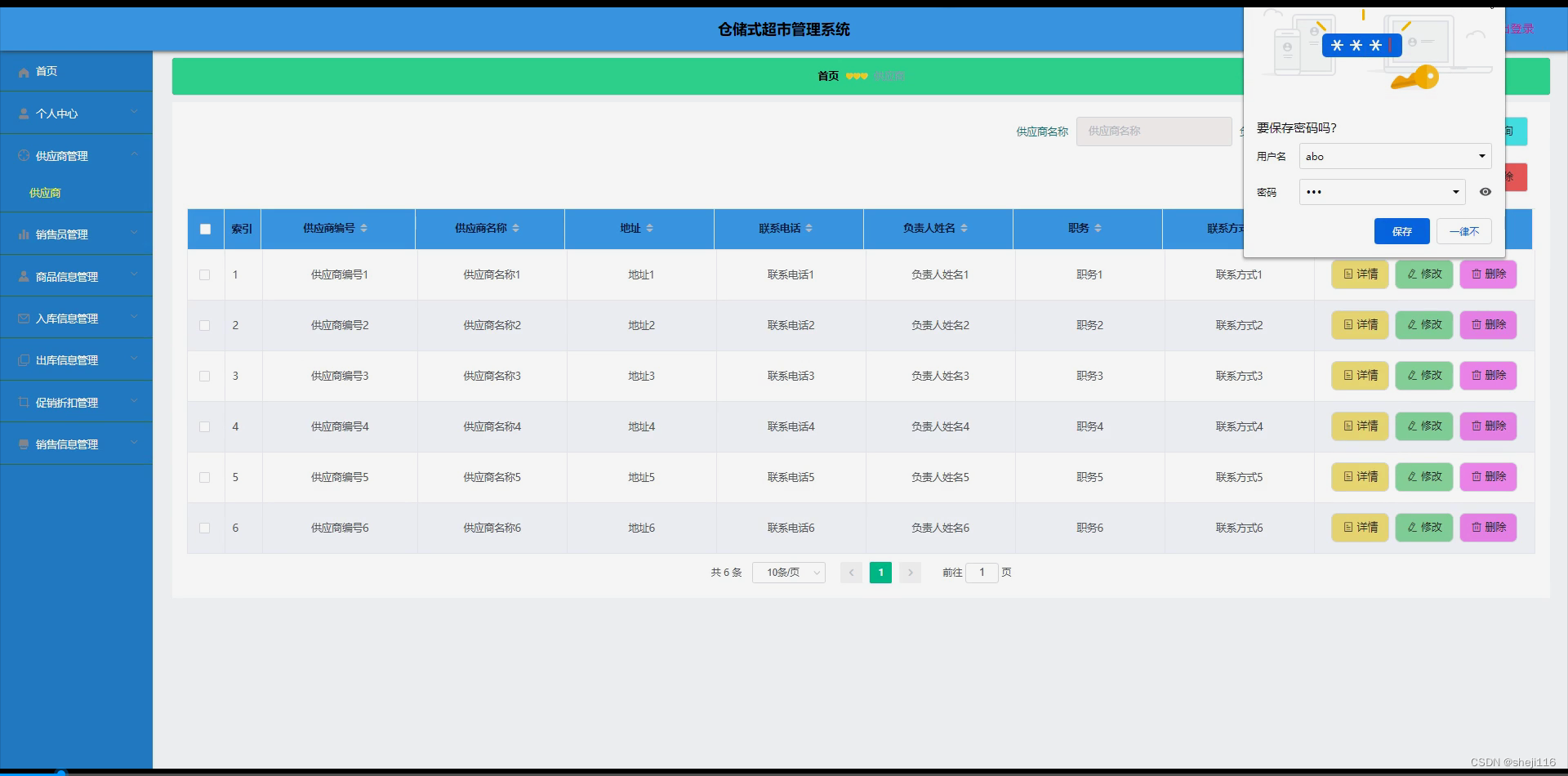Click the 前往 page number input
1568x776 pixels.
[x=982, y=573]
